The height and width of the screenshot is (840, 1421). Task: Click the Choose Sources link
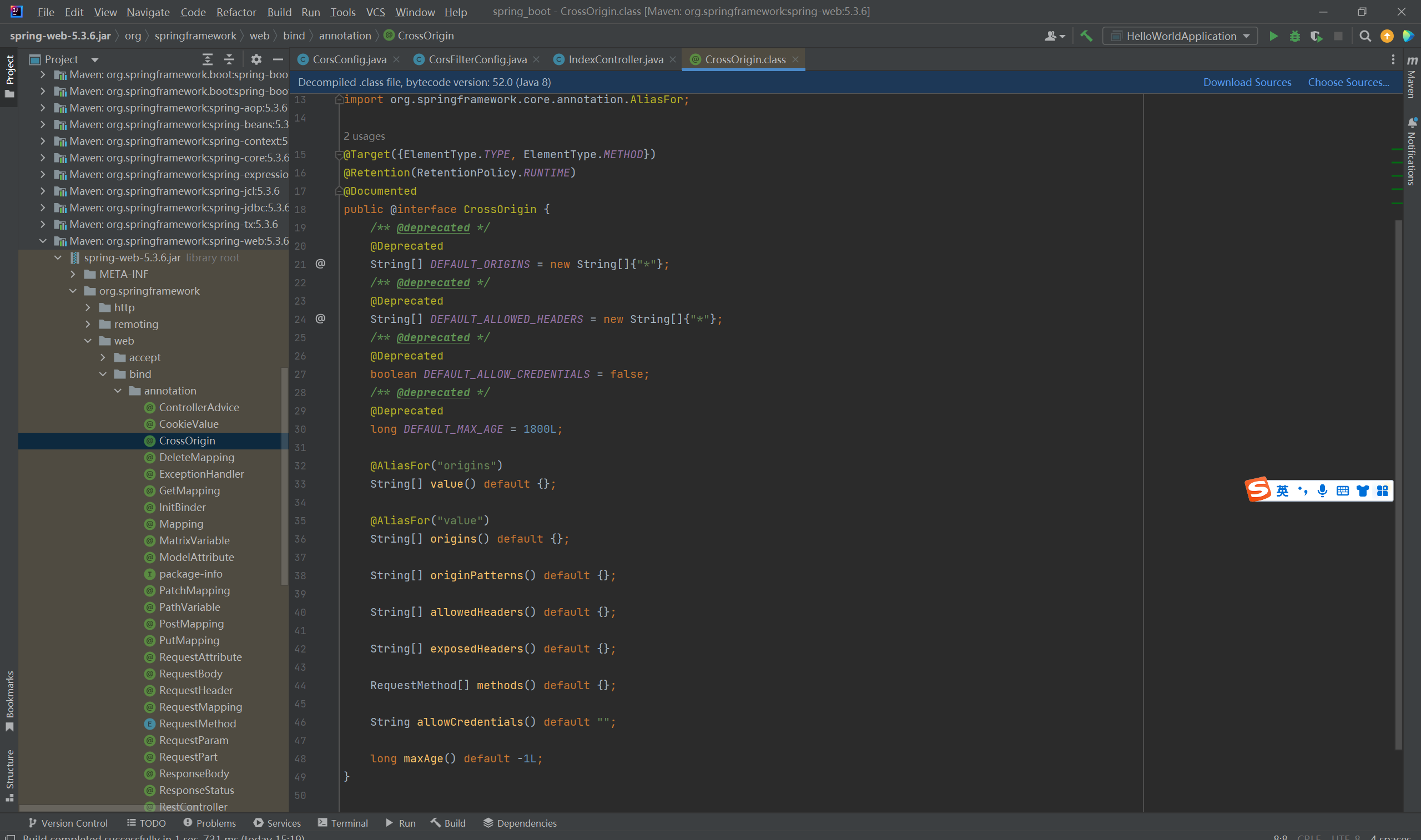(1348, 82)
